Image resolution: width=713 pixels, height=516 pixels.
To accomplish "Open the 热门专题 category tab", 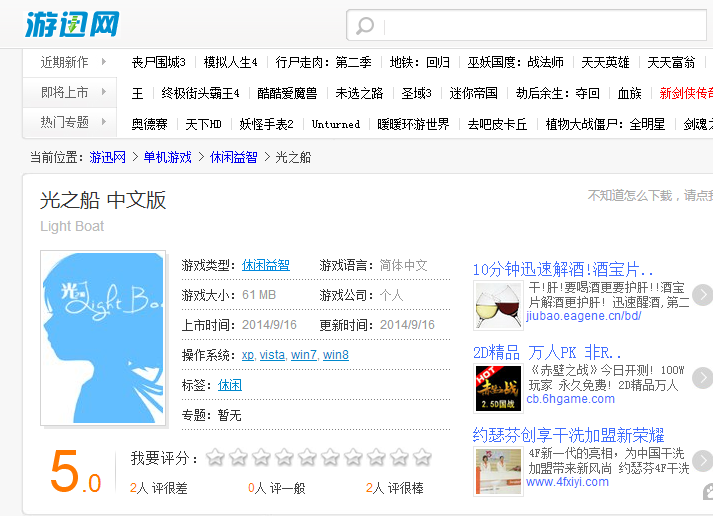I will [64, 122].
